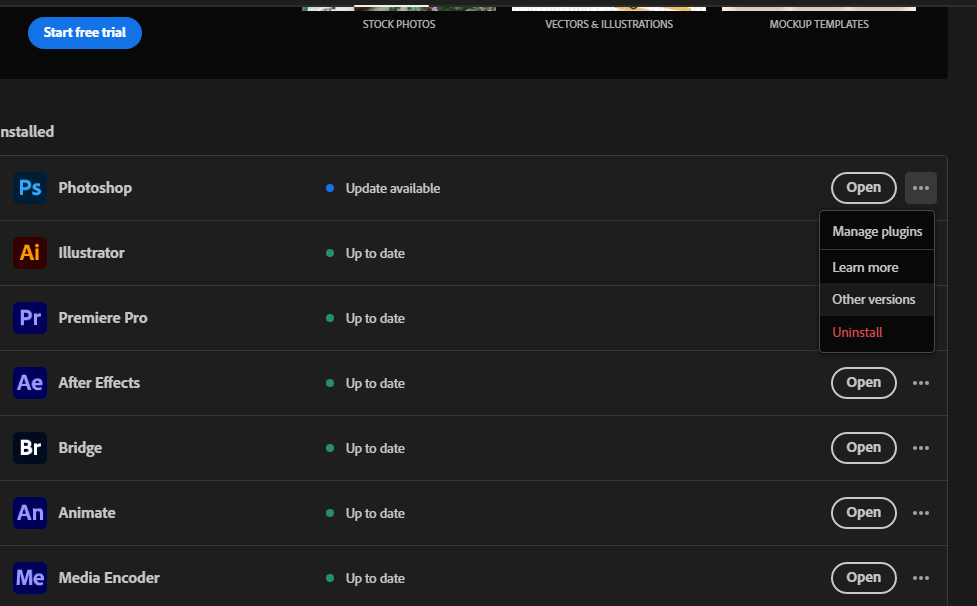
Task: Click the Photoshop app icon
Action: (30, 188)
